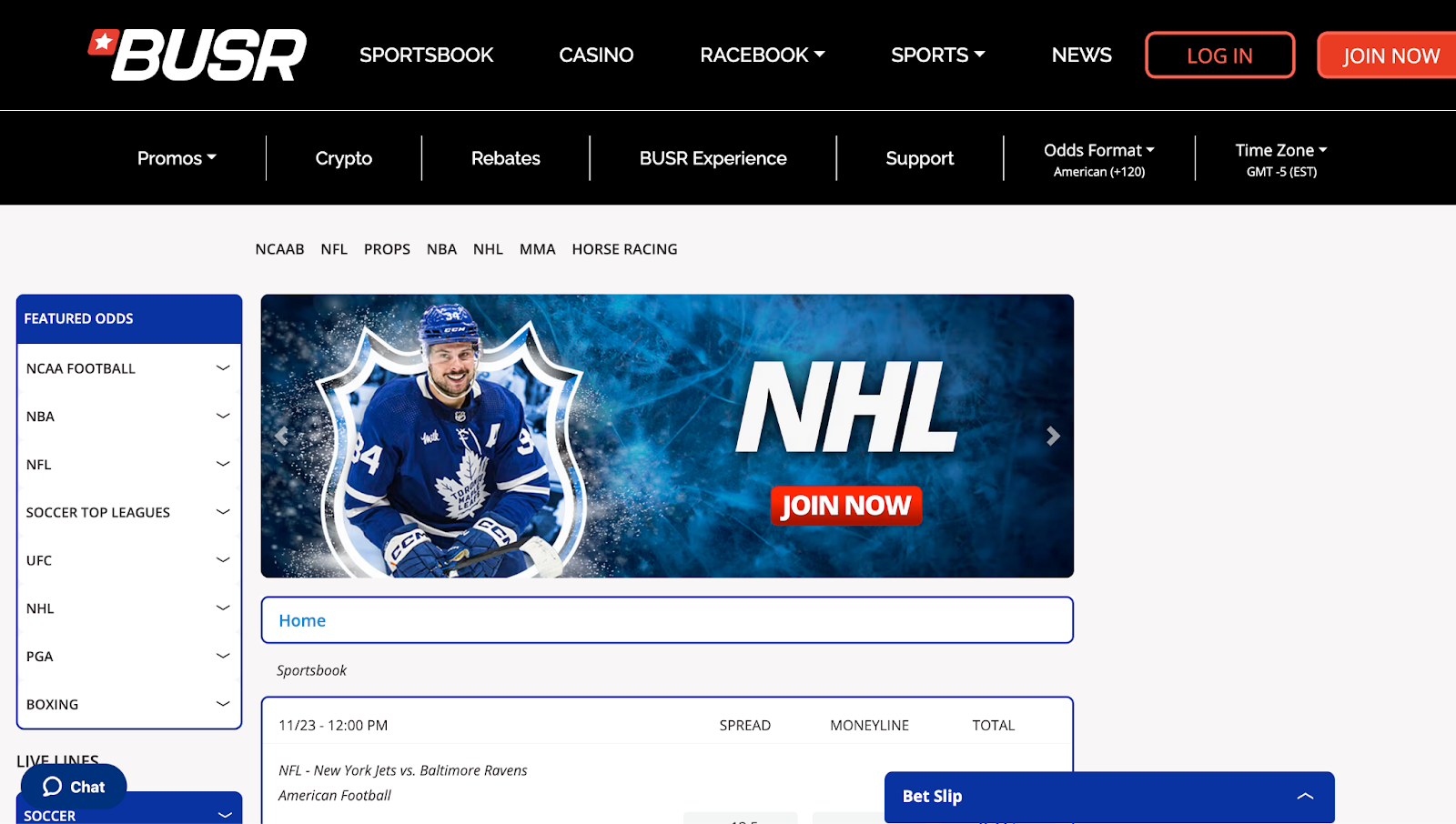Advance to the next banner slide
Viewport: 1456px width, 824px height.
click(1053, 437)
